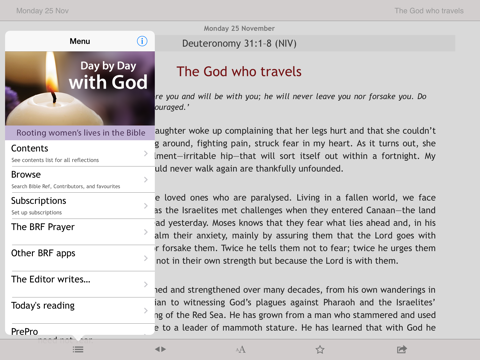Tap the Day by Day with God banner image
The width and height of the screenshot is (480, 360).
(x=80, y=88)
